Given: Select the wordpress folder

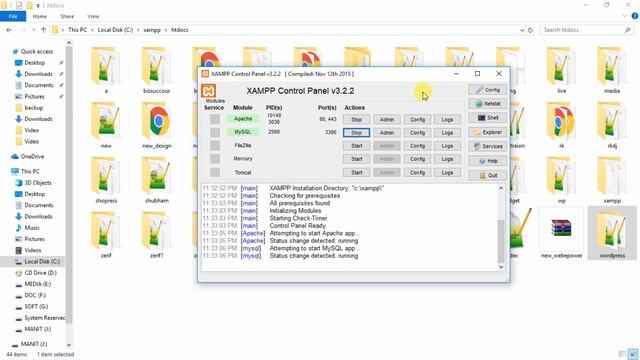Looking at the screenshot, I should coord(612,233).
